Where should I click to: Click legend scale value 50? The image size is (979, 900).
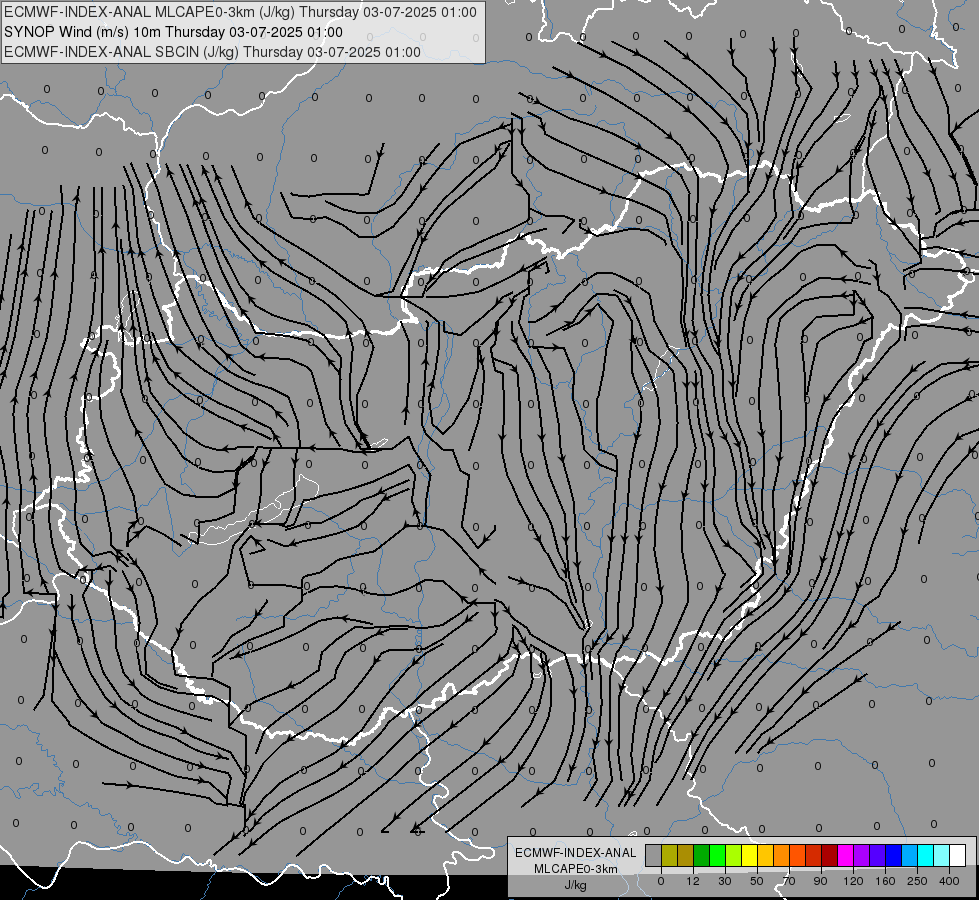tap(757, 881)
